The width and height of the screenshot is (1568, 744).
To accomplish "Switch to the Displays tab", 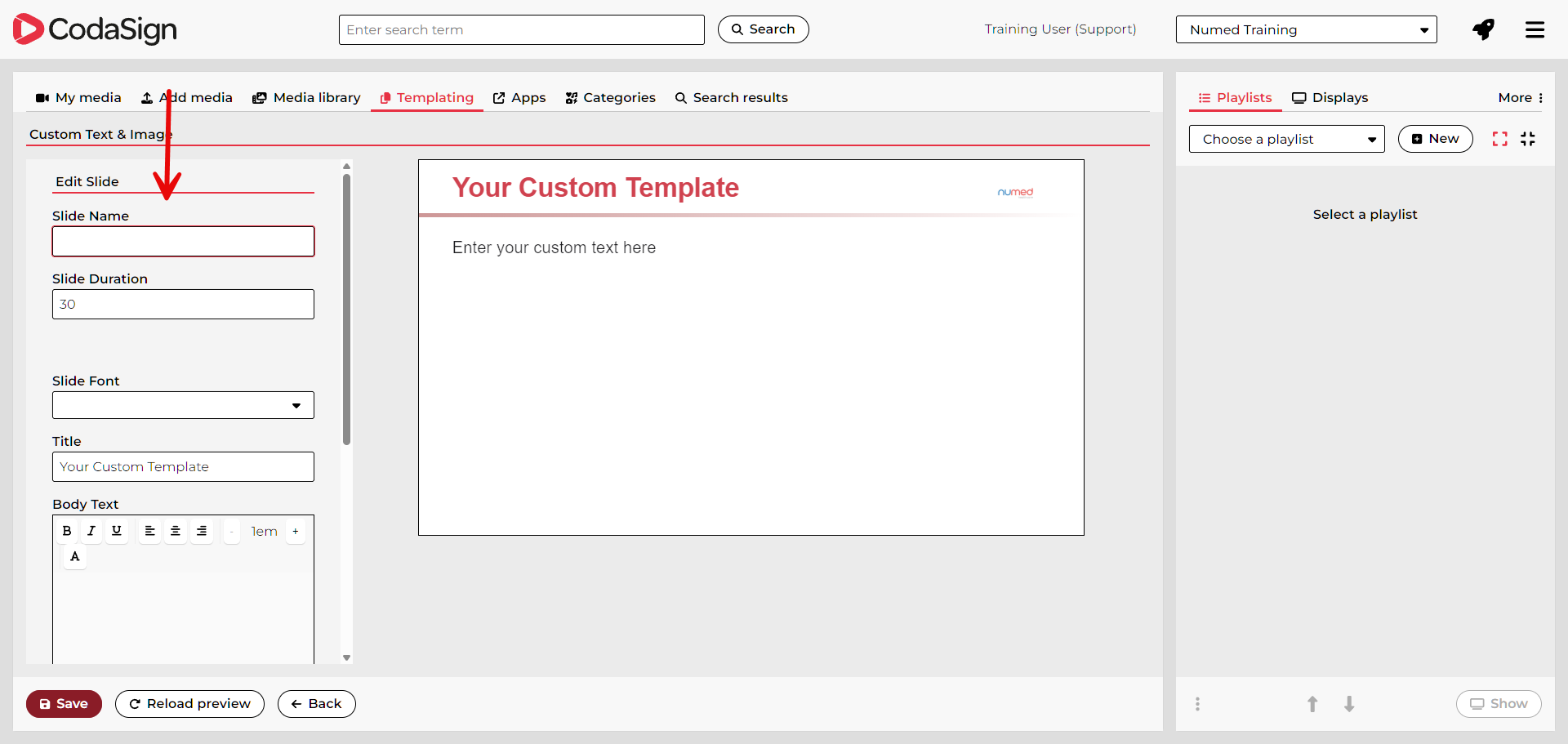I will [1330, 98].
